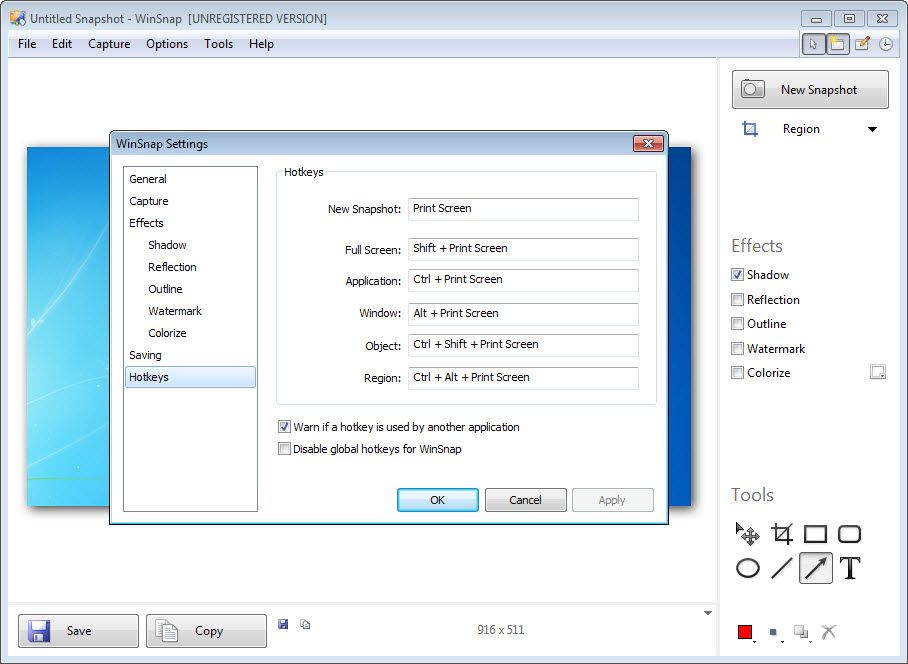Click the clock icon in the top toolbar
The width and height of the screenshot is (908, 664).
[886, 44]
